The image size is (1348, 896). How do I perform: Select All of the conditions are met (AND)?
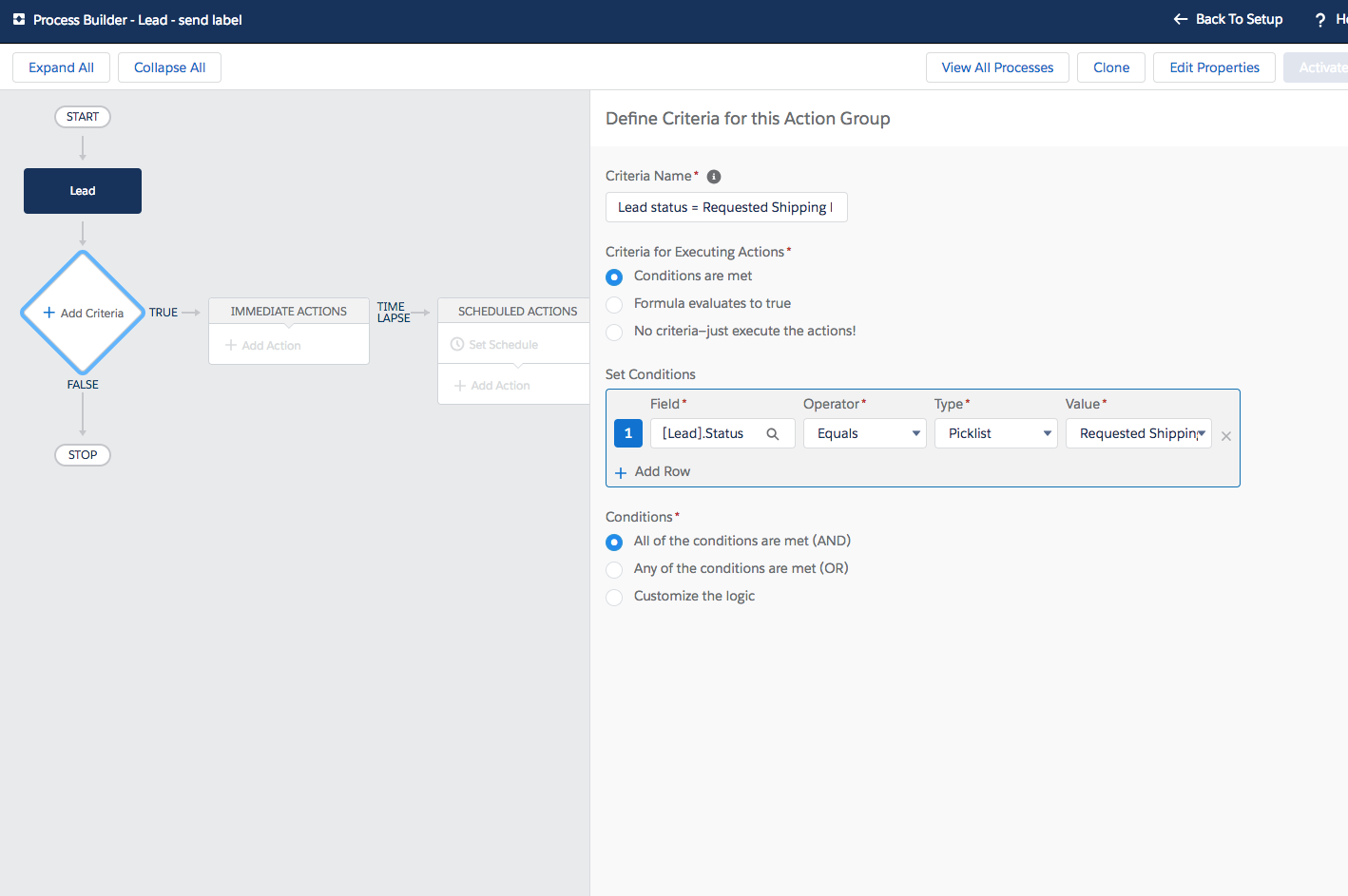[x=614, y=542]
